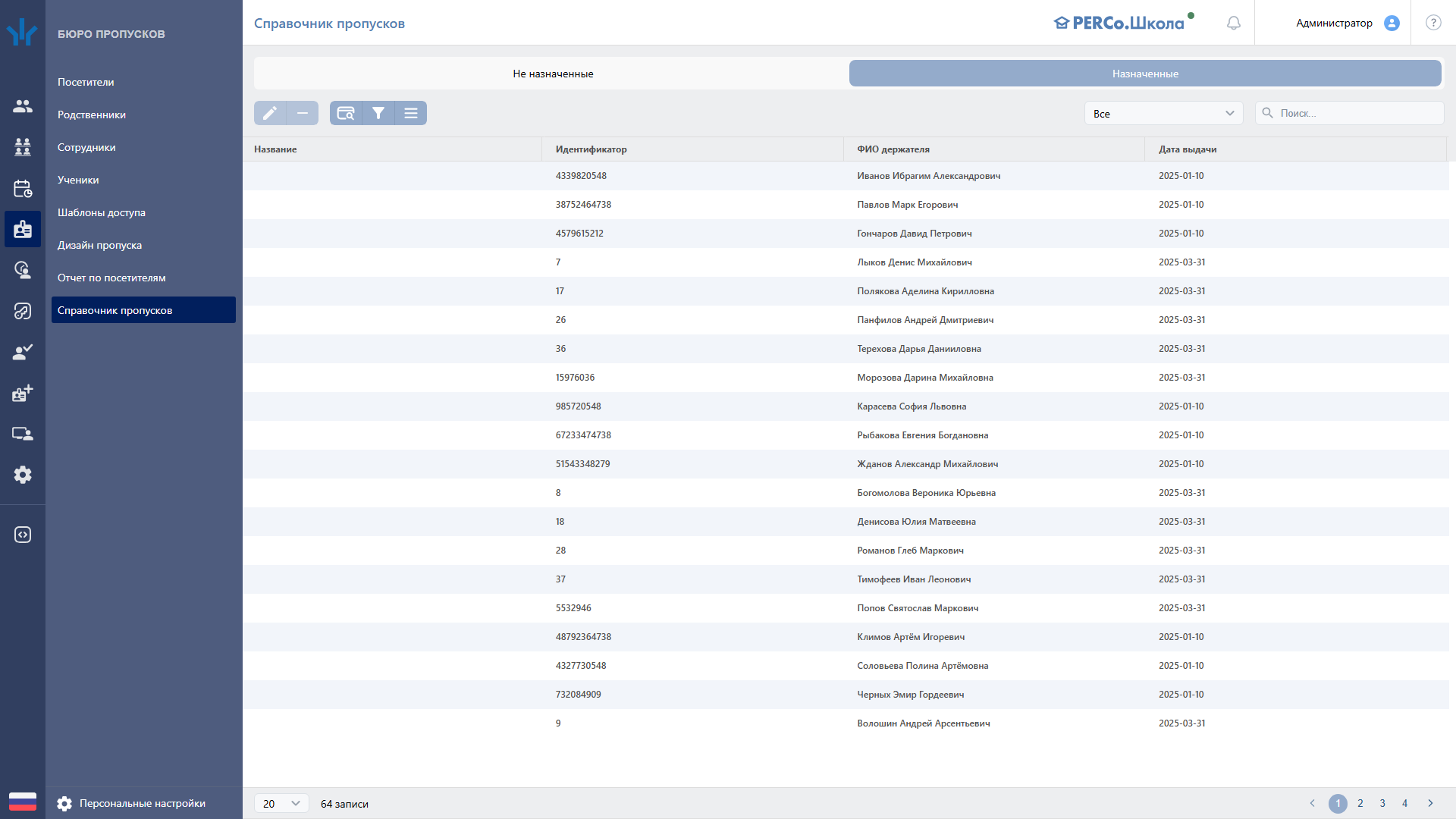Open the Administrator user avatar icon
The height and width of the screenshot is (819, 1456).
tap(1392, 23)
